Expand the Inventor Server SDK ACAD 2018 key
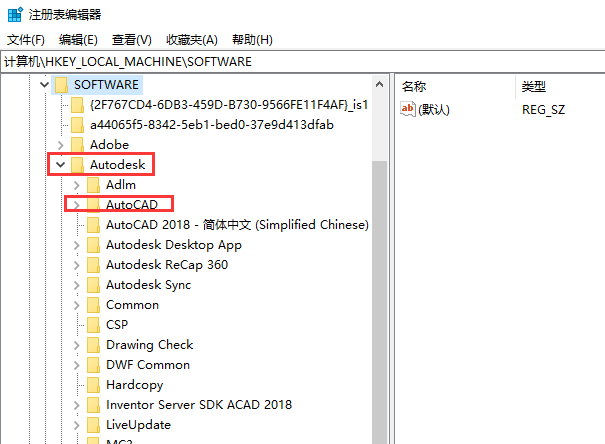The width and height of the screenshot is (605, 444). click(76, 405)
